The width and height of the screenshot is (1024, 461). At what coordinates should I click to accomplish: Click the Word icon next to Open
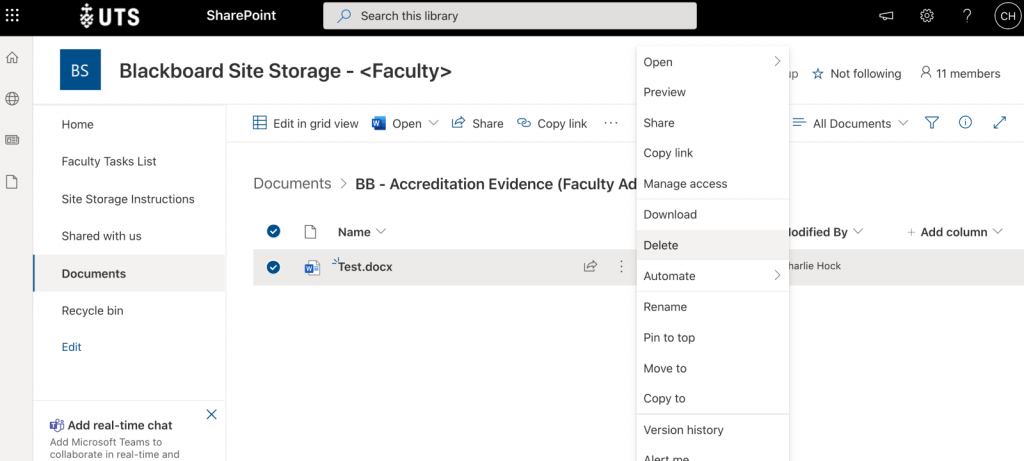pyautogui.click(x=379, y=123)
